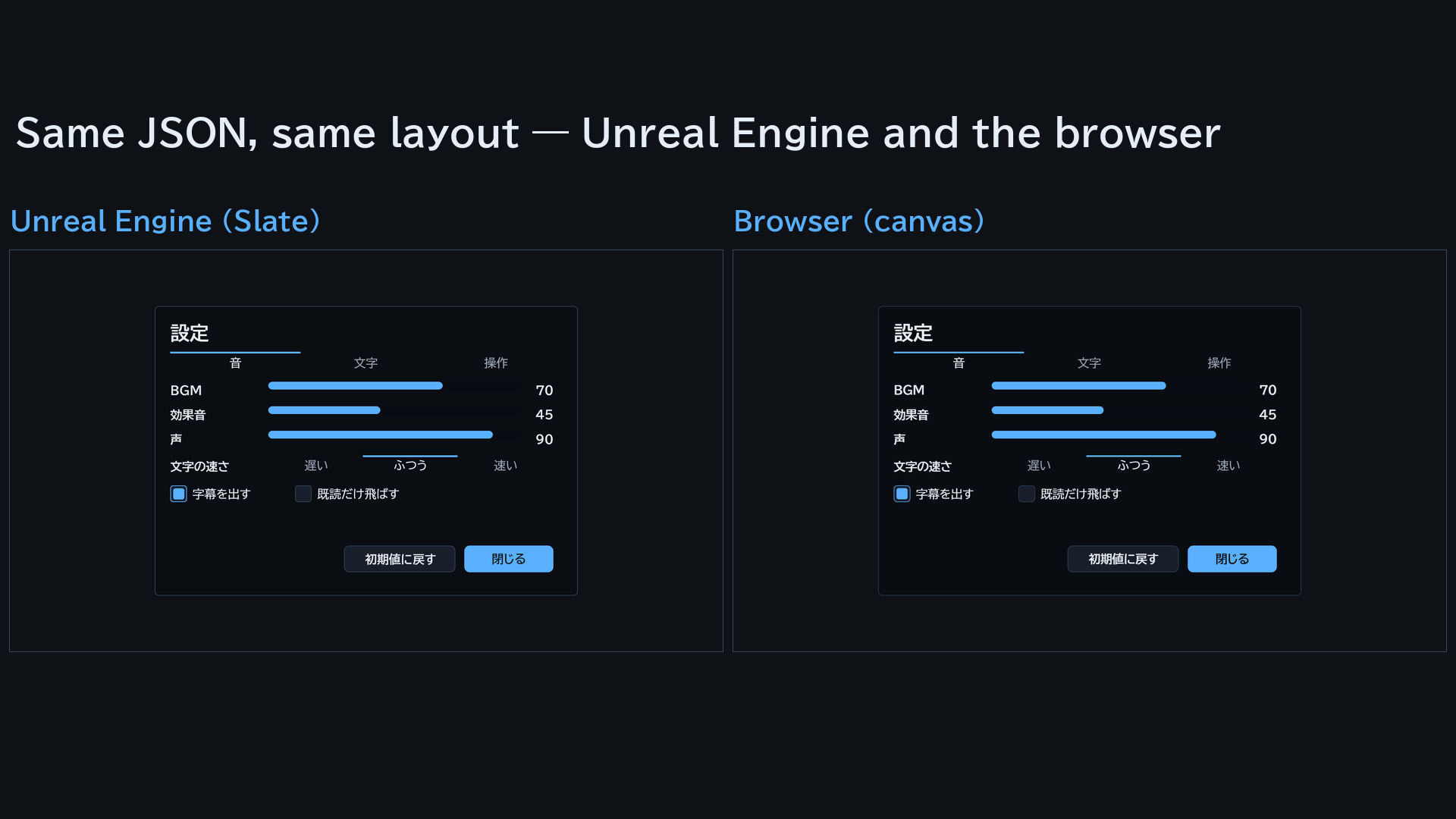Image resolution: width=1456 pixels, height=819 pixels.
Task: Adjust 効果音 slider in Unreal Engine panel
Action: tap(393, 410)
